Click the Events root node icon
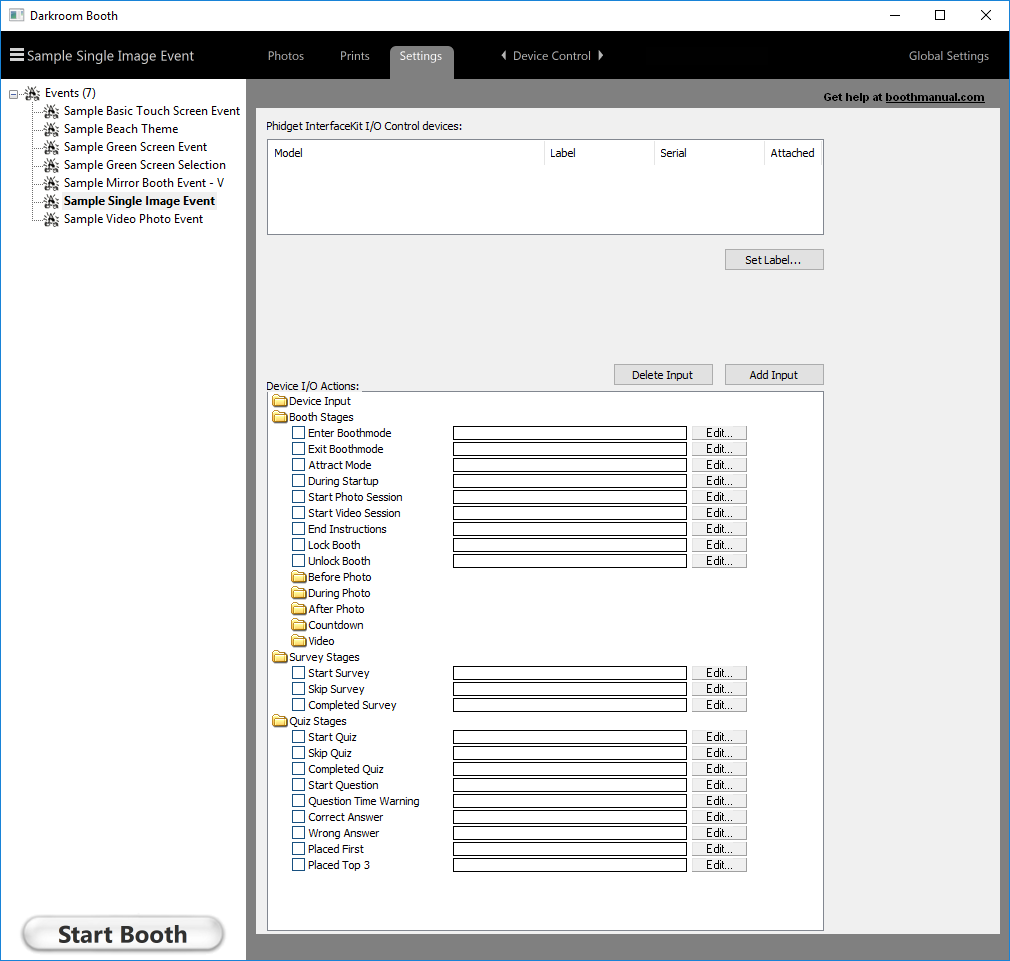 click(x=32, y=93)
